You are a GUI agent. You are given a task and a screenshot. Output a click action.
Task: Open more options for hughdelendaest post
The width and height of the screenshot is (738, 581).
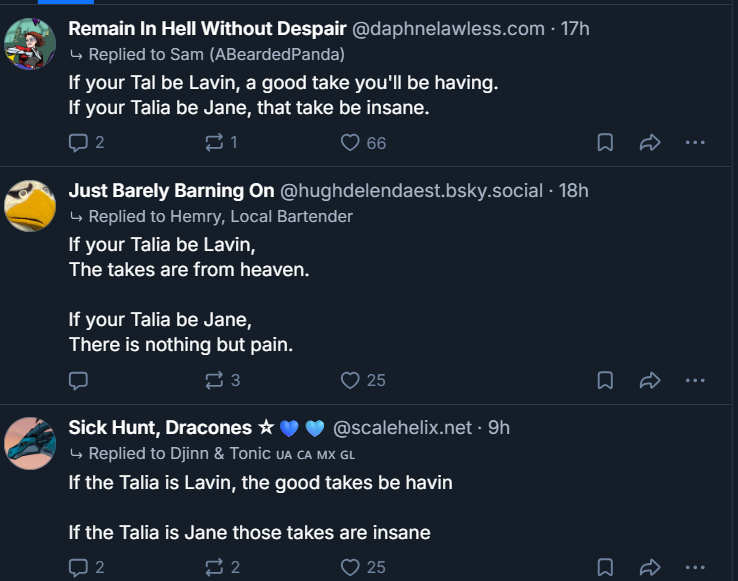click(x=695, y=380)
